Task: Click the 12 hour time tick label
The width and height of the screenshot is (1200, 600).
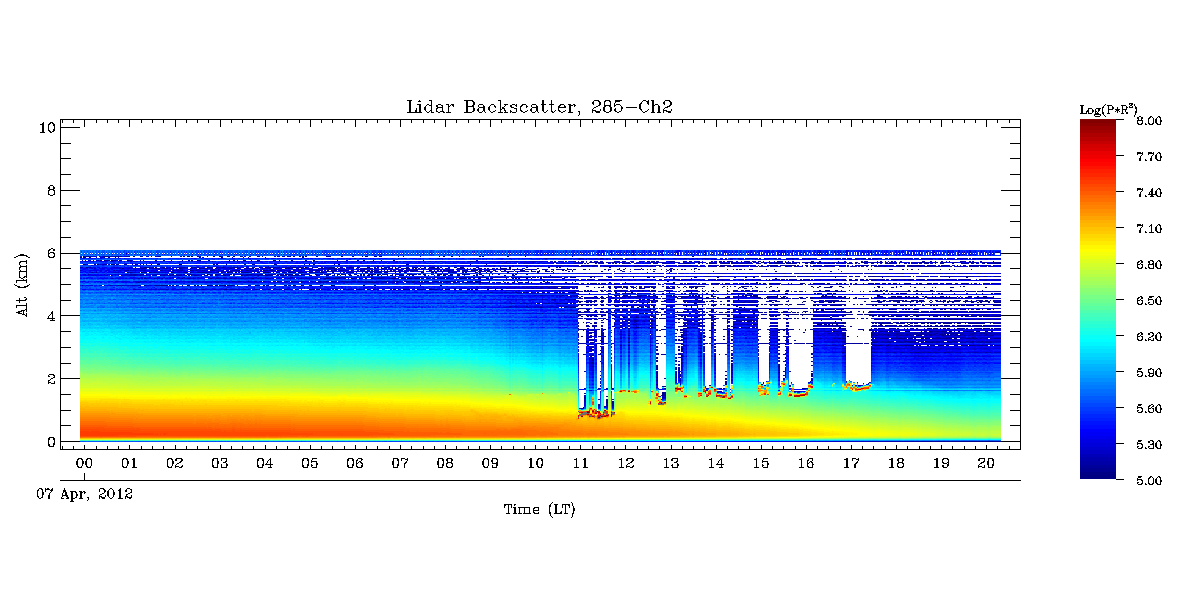Action: coord(625,464)
